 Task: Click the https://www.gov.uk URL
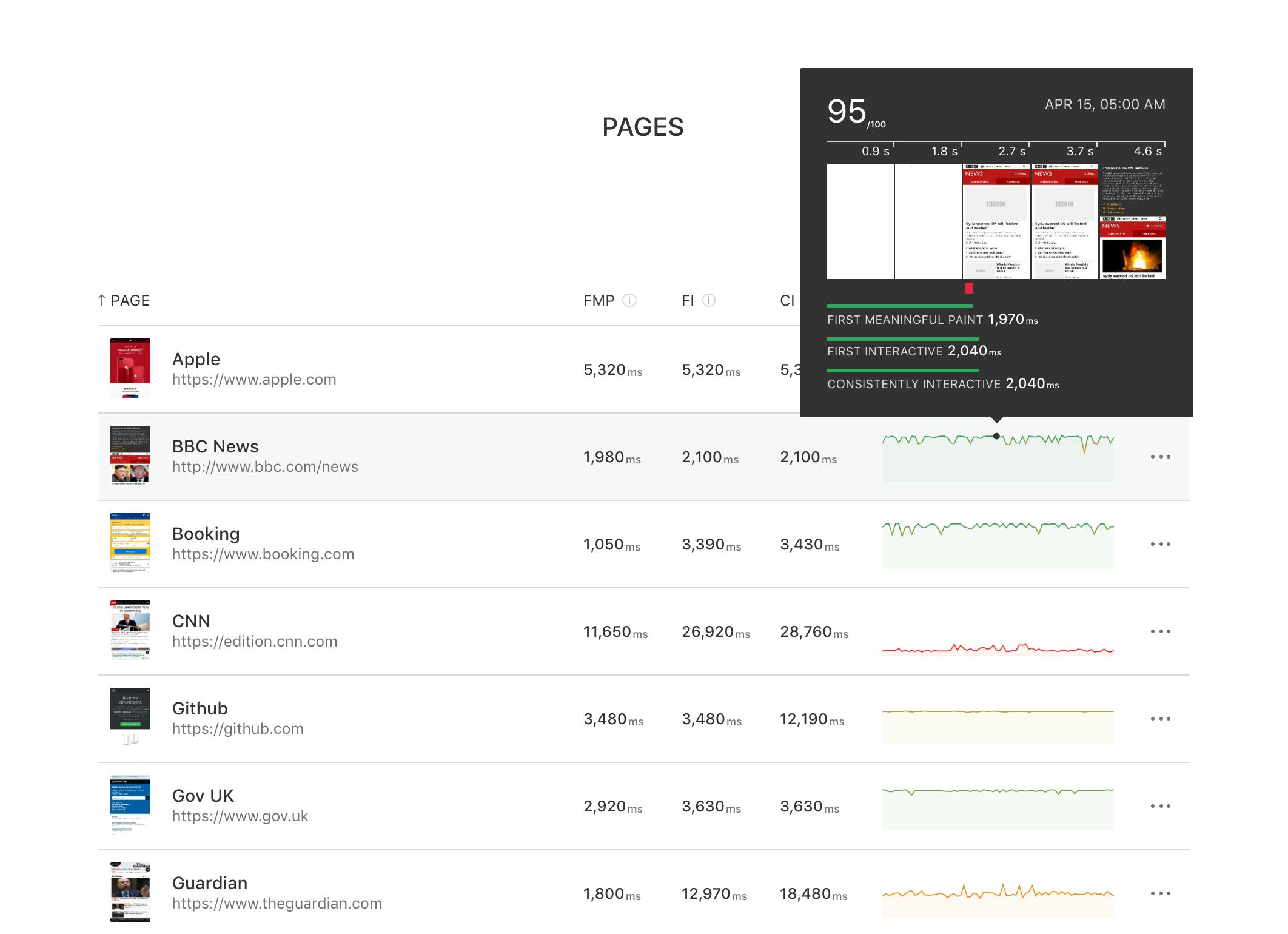(x=240, y=816)
